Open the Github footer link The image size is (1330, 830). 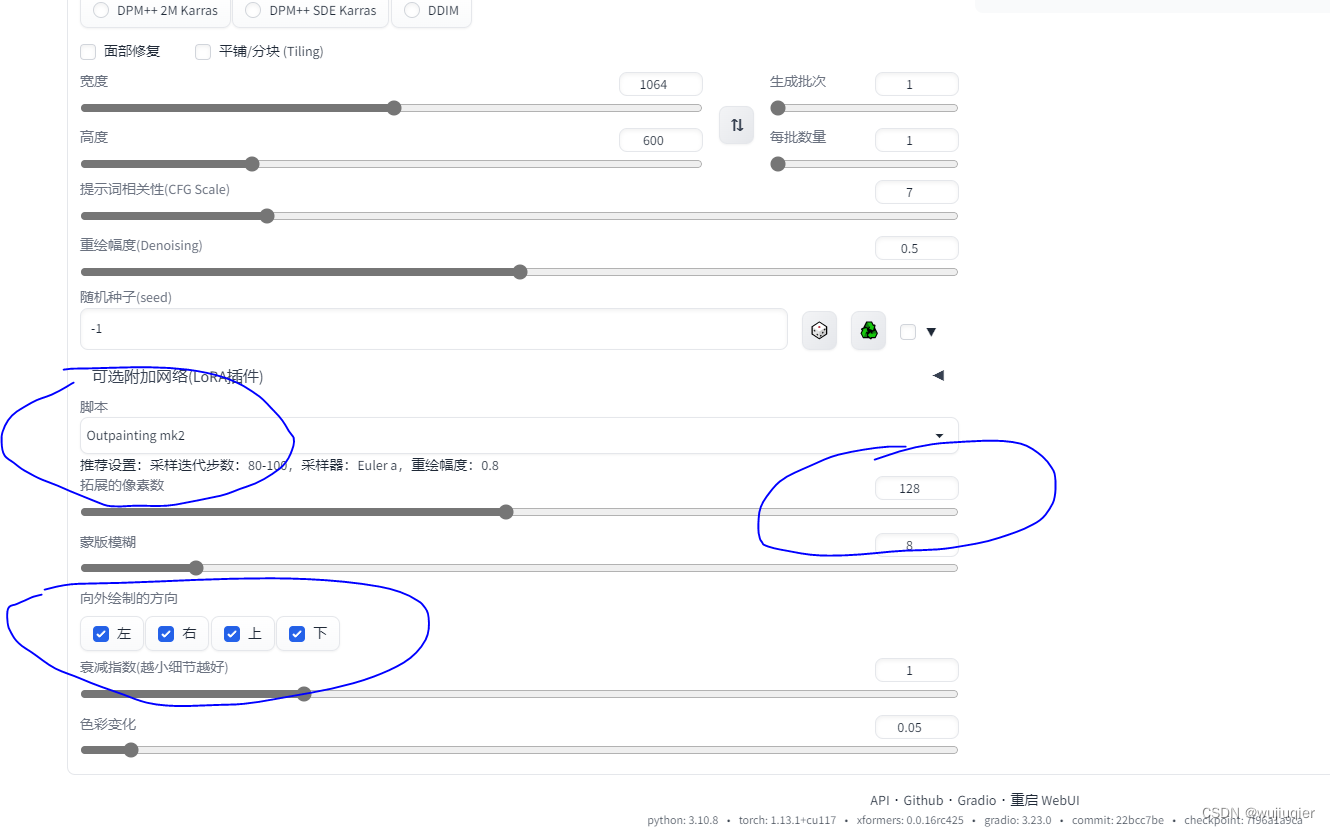pos(923,800)
